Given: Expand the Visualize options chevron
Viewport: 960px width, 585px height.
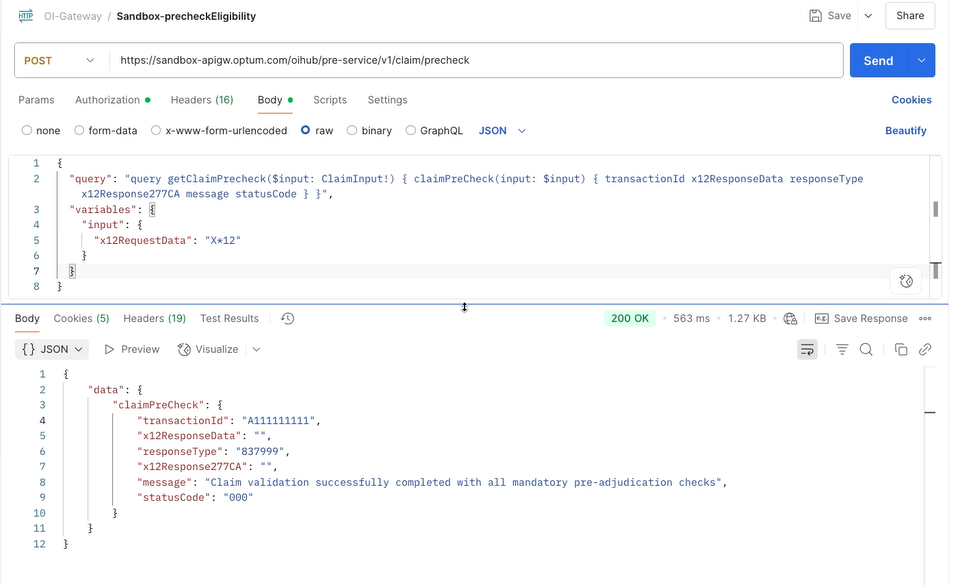Looking at the screenshot, I should coord(257,349).
